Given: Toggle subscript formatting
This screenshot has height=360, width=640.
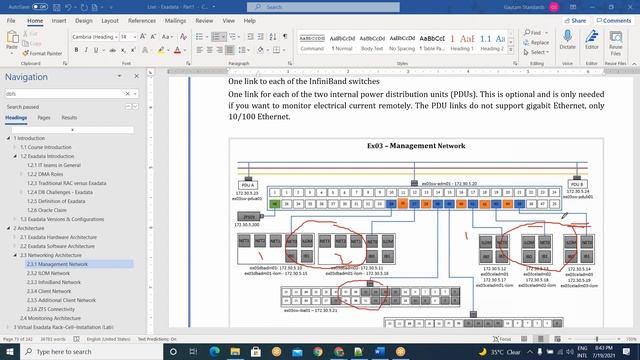Looking at the screenshot, I should pos(123,50).
